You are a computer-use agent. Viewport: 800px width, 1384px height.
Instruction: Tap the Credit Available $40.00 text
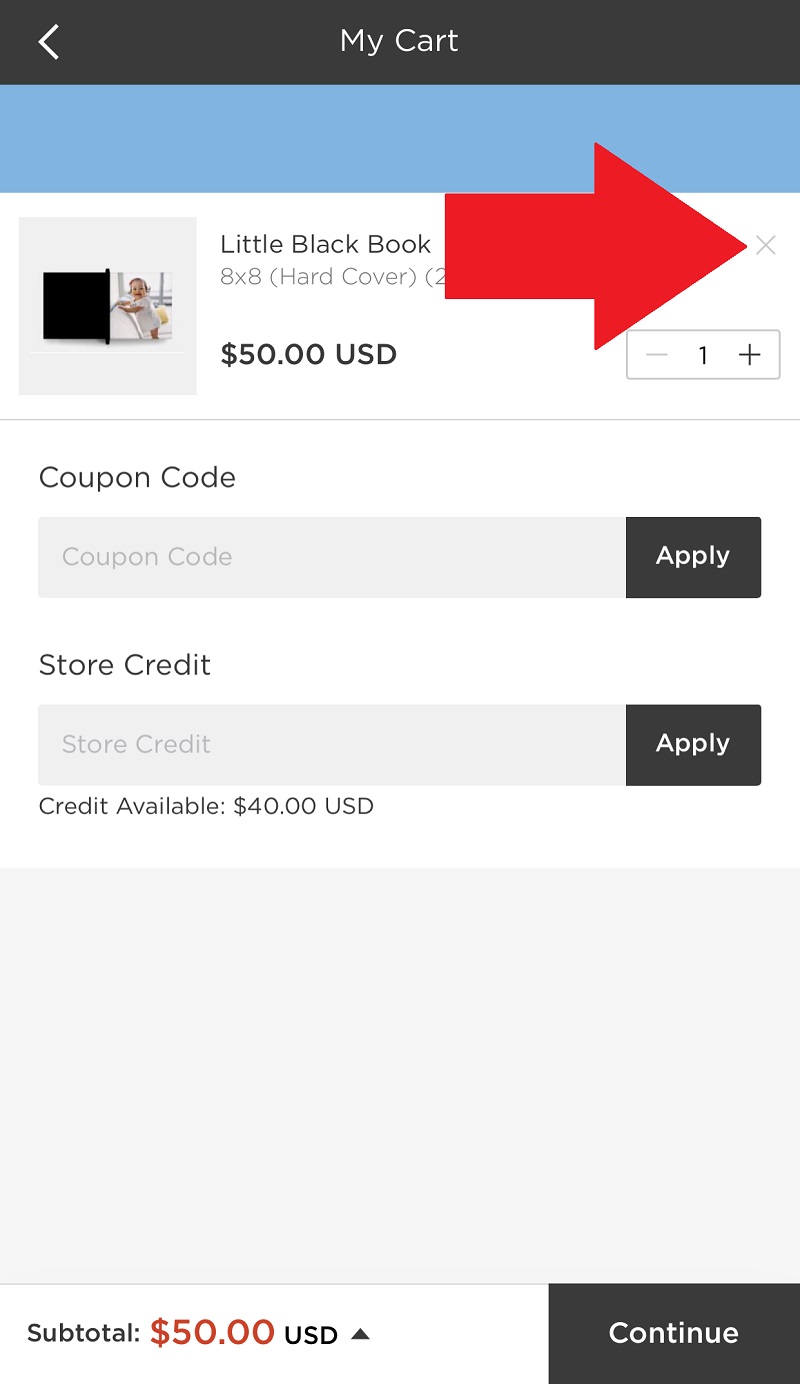coord(206,806)
